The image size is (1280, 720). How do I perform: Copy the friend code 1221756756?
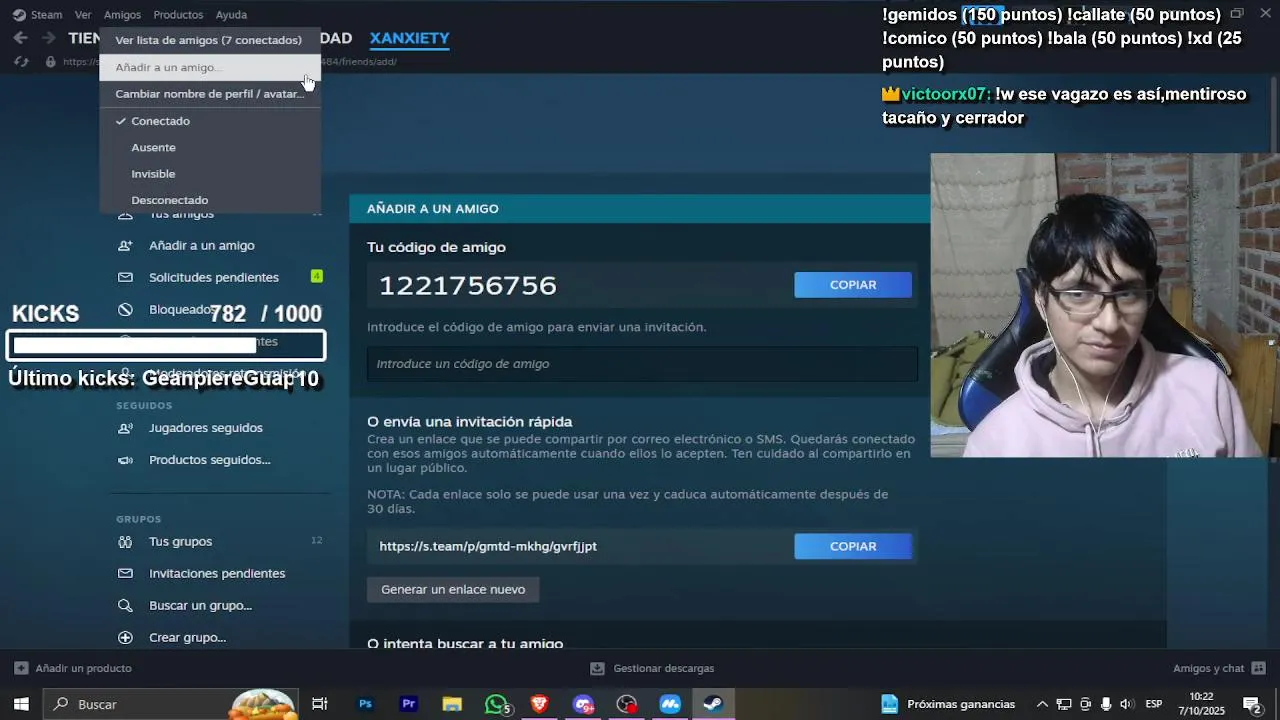pyautogui.click(x=853, y=285)
